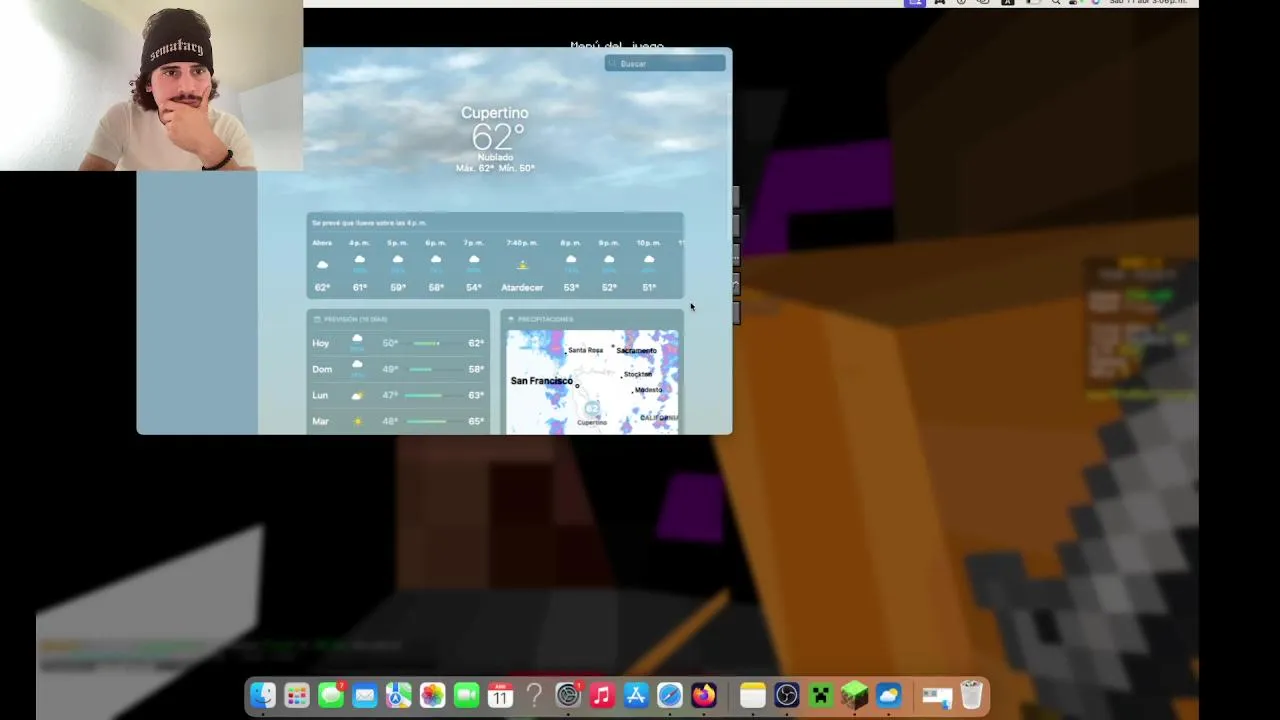Click the Cupertino city name heading

tap(495, 113)
